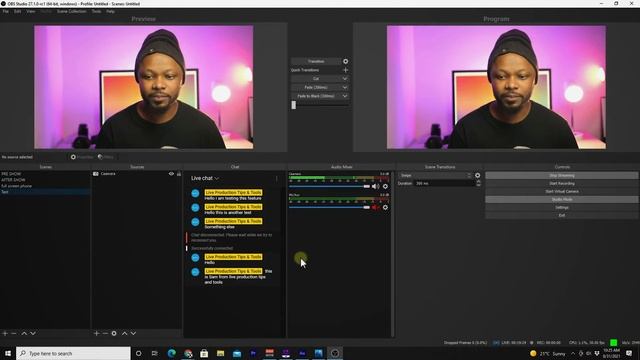
Task: Click the Start Recording button
Action: [562, 184]
